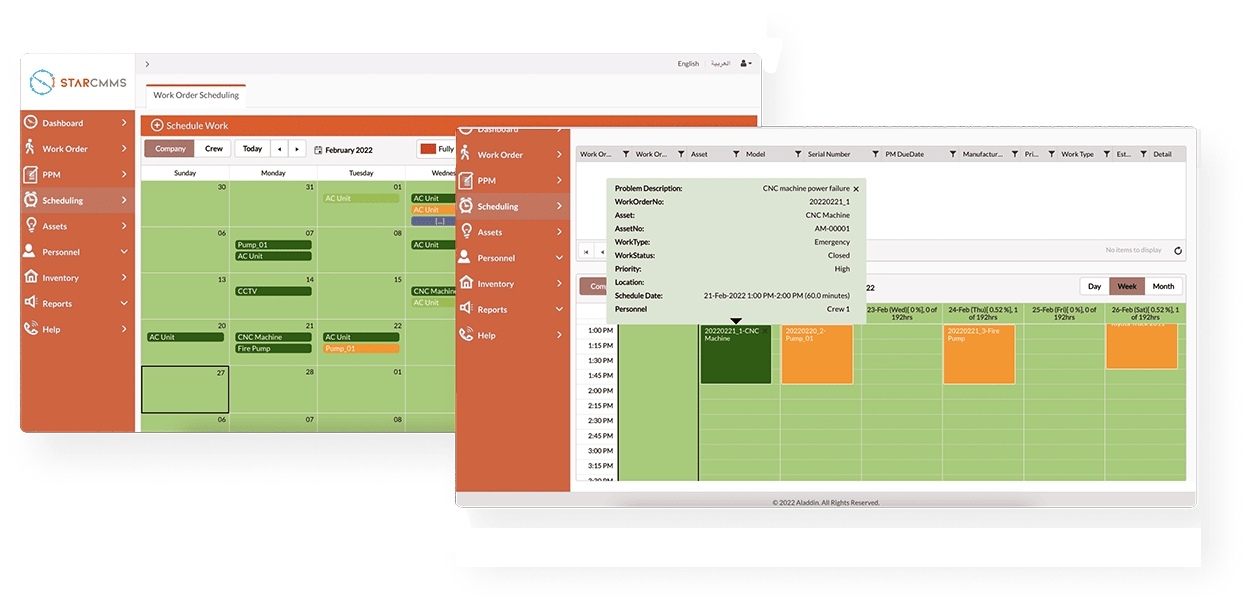Open the Work Order menu in the right window
The image size is (1250, 607).
pos(500,155)
